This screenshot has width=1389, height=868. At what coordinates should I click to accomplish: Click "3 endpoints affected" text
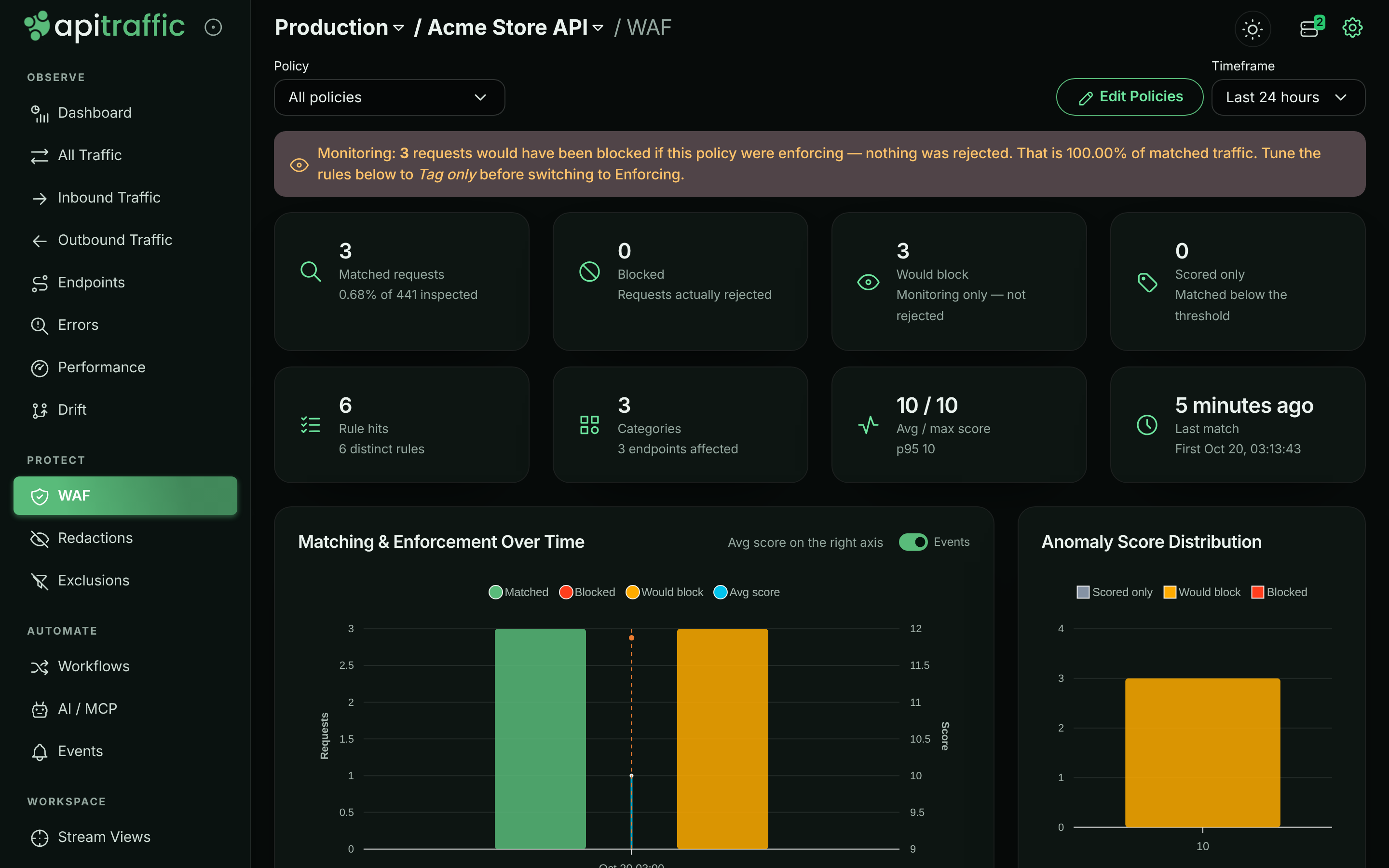pos(677,449)
